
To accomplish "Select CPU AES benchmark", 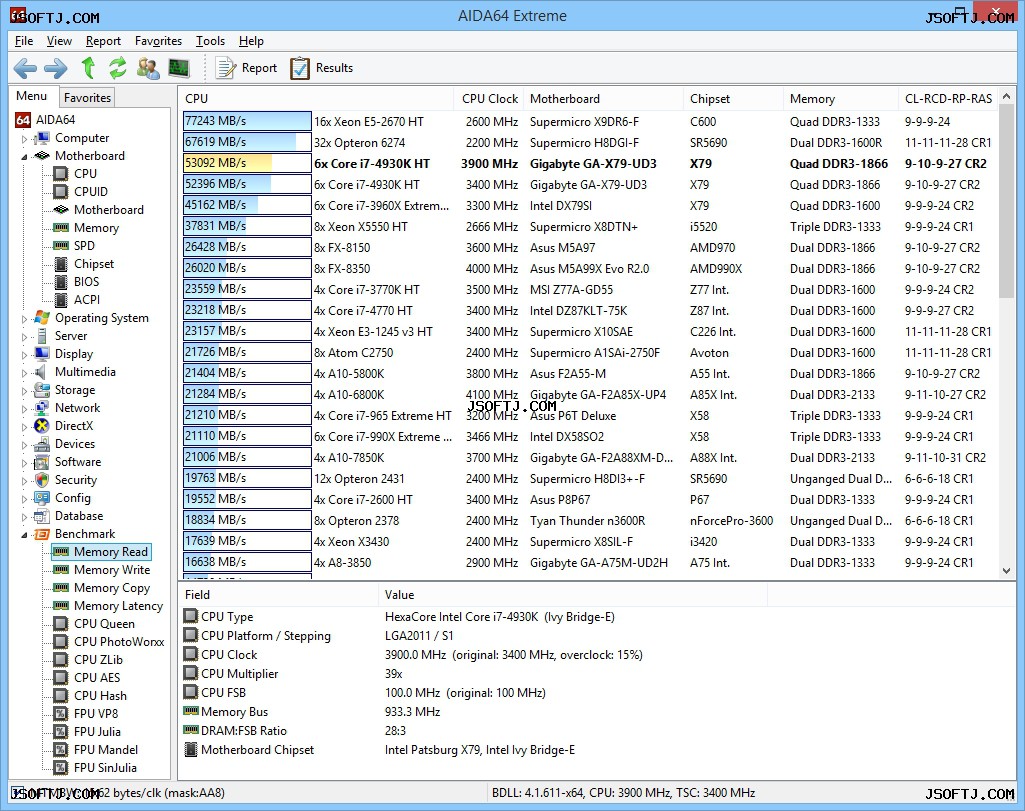I will click(87, 678).
